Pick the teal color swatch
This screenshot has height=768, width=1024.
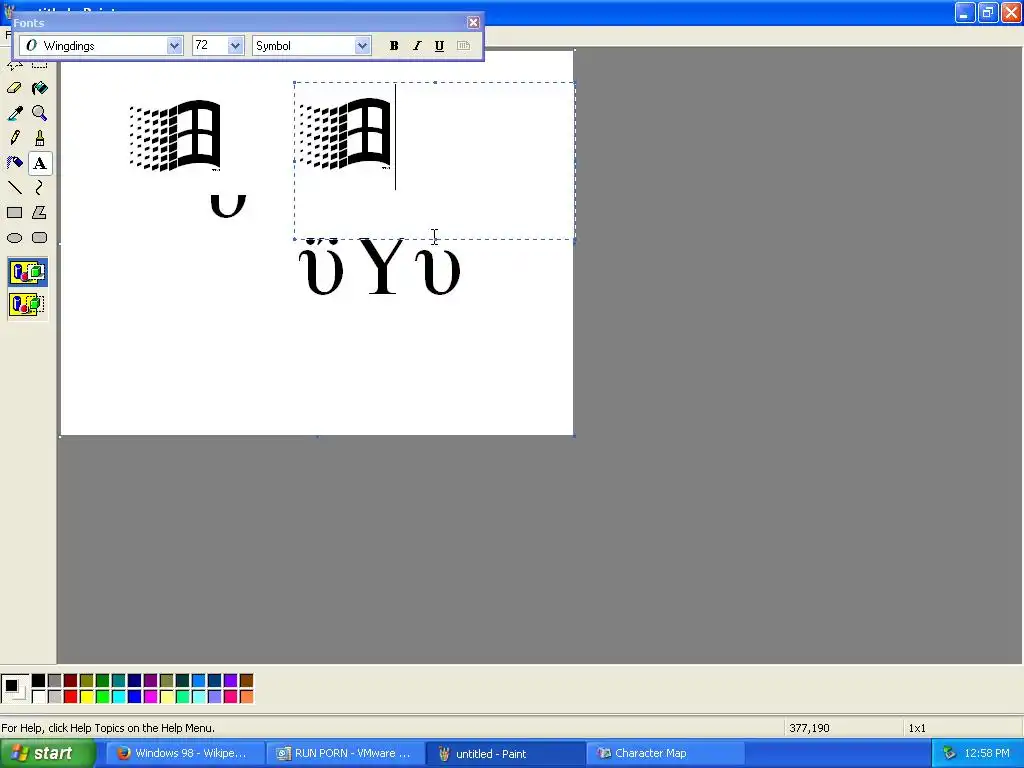[x=119, y=680]
